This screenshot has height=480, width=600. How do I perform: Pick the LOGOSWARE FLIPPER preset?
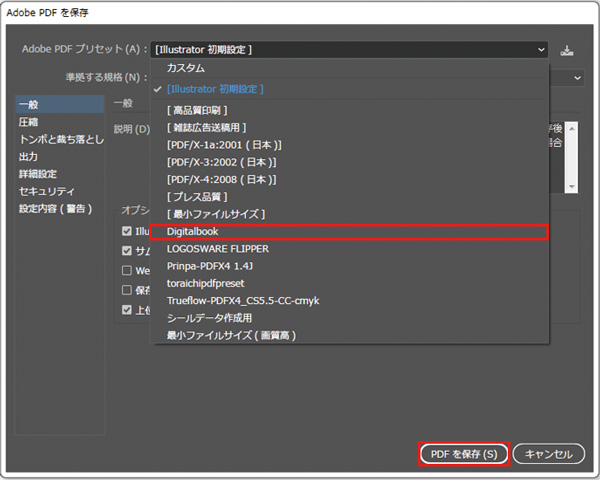(350, 249)
